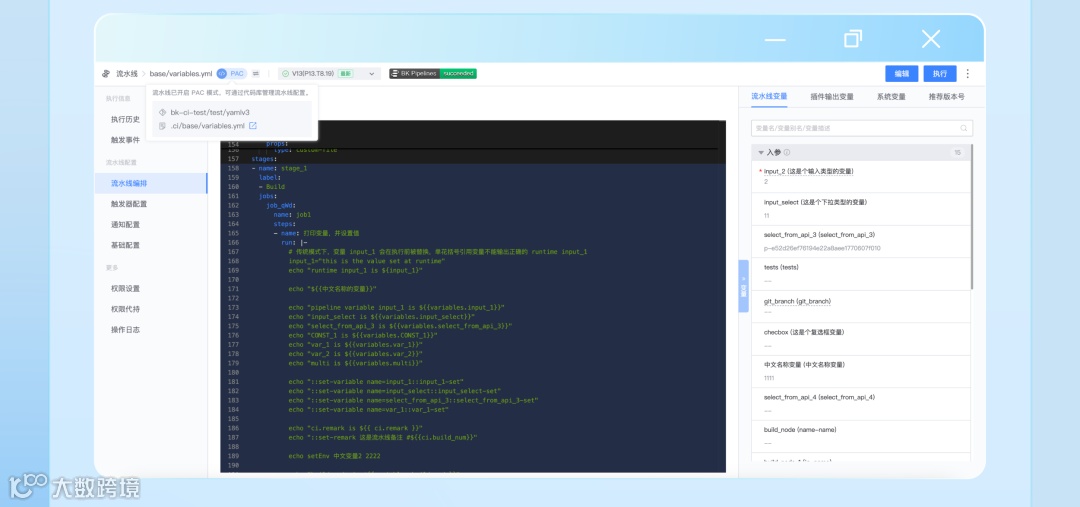Minimize the window with the dash icon
This screenshot has width=1080, height=507.
(775, 39)
